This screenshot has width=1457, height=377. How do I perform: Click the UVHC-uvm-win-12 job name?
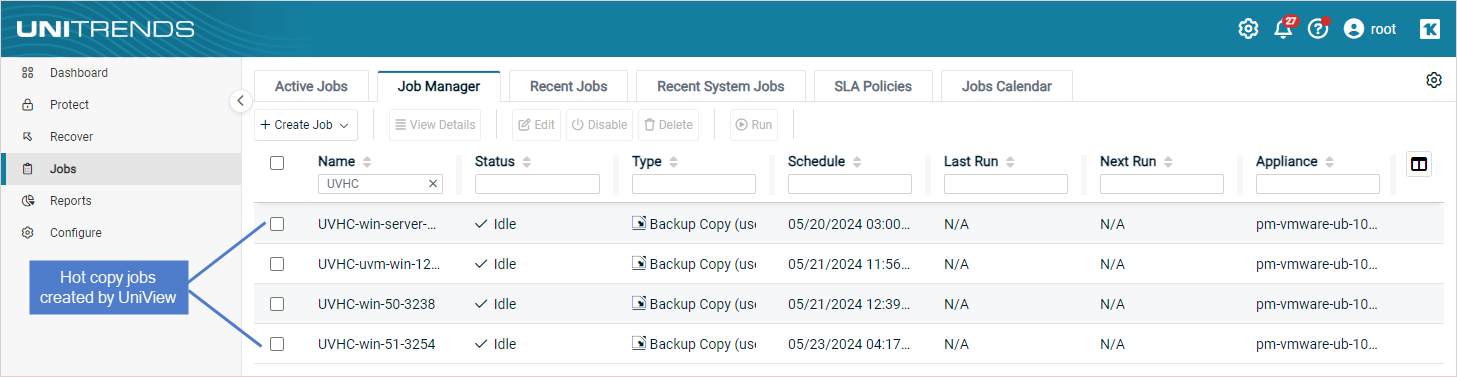coord(379,264)
